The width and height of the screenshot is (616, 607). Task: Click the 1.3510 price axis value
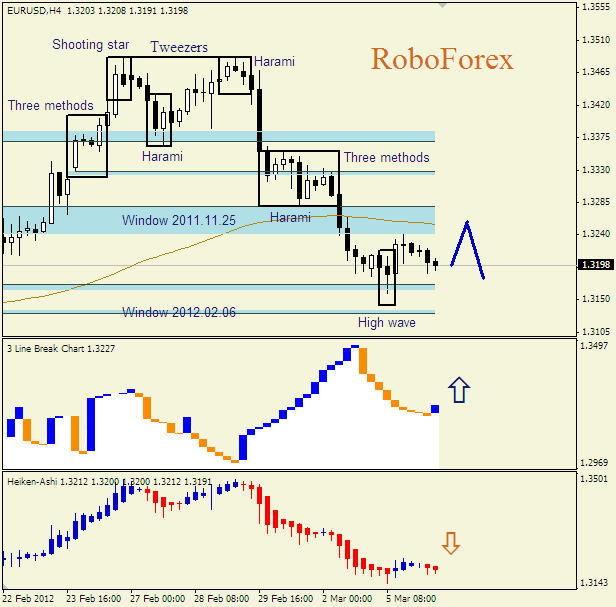pos(596,40)
